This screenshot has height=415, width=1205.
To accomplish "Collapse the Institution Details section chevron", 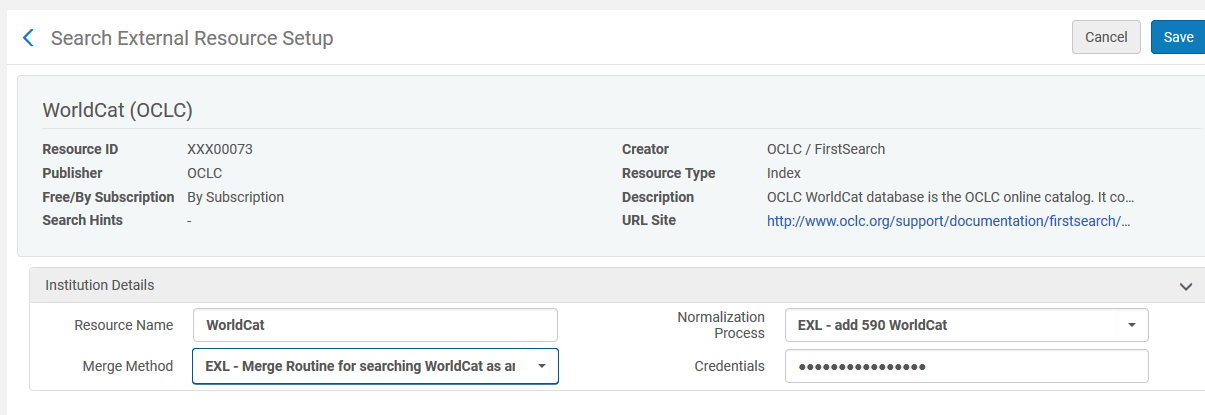I will point(1186,286).
